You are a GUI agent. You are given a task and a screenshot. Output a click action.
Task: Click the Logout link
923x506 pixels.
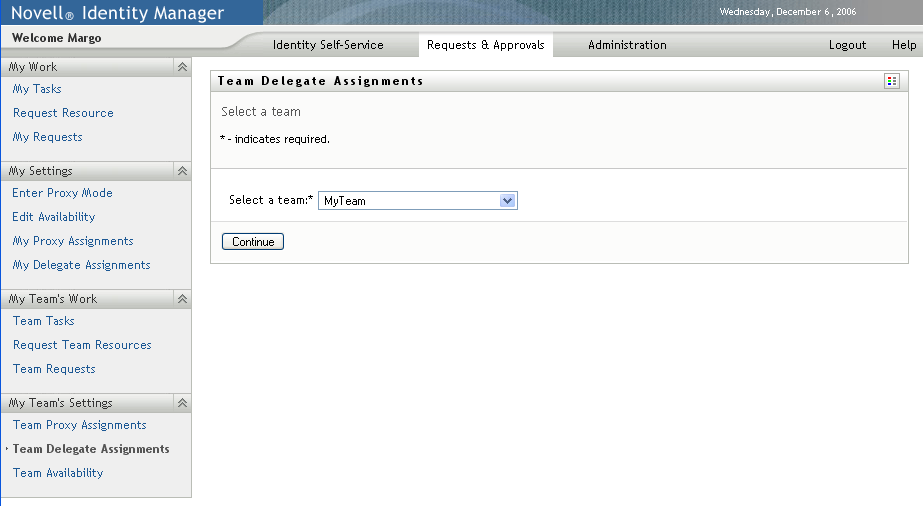pyautogui.click(x=847, y=45)
